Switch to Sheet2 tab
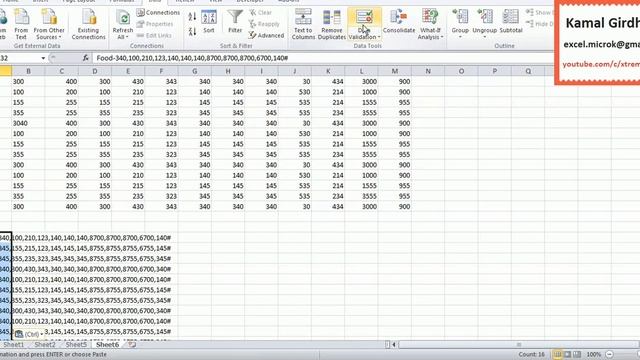640x360 pixels. tap(44, 345)
